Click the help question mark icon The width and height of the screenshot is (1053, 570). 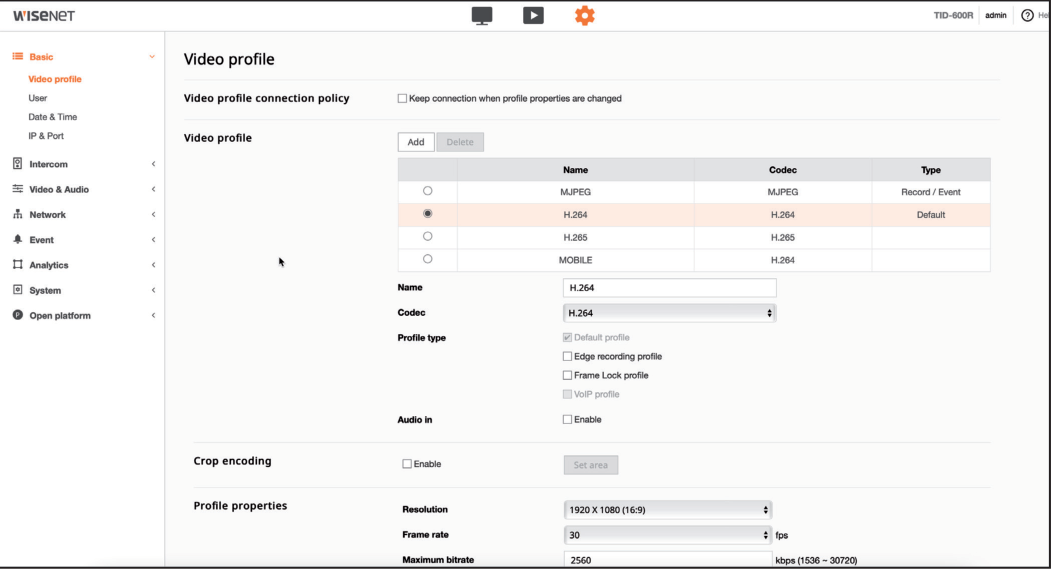coord(1027,15)
